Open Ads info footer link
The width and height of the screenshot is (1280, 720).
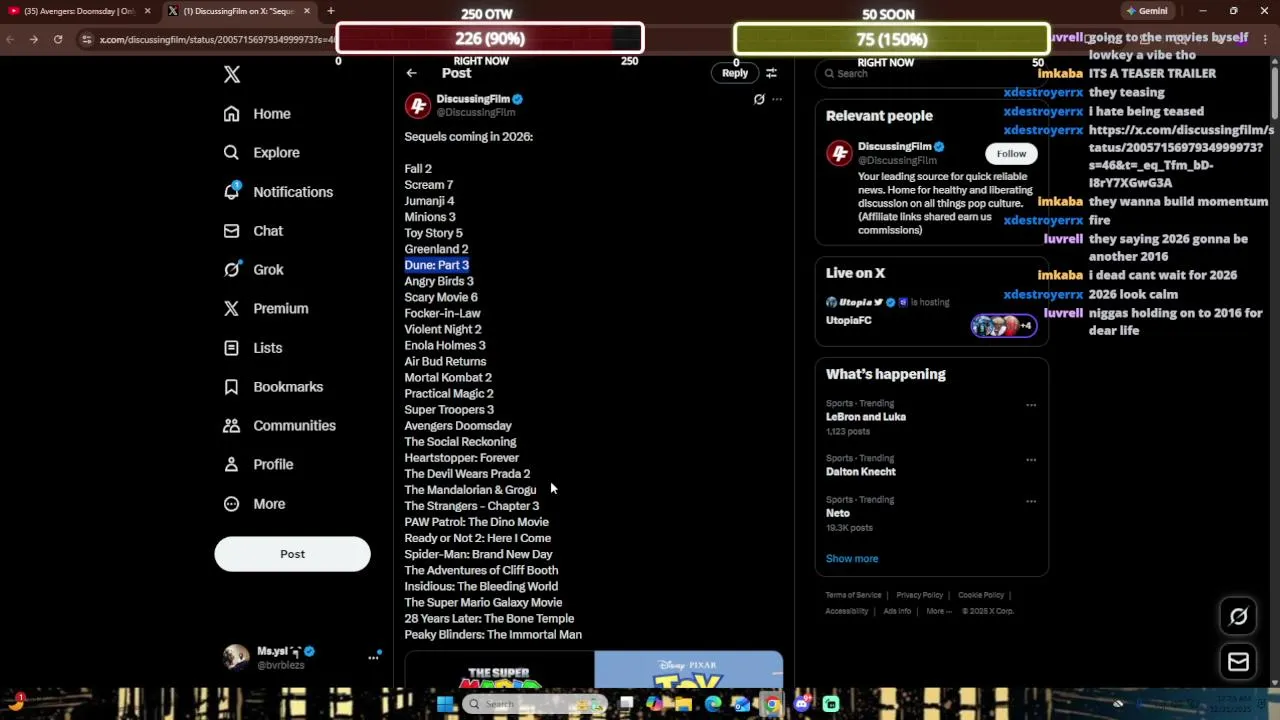(897, 611)
